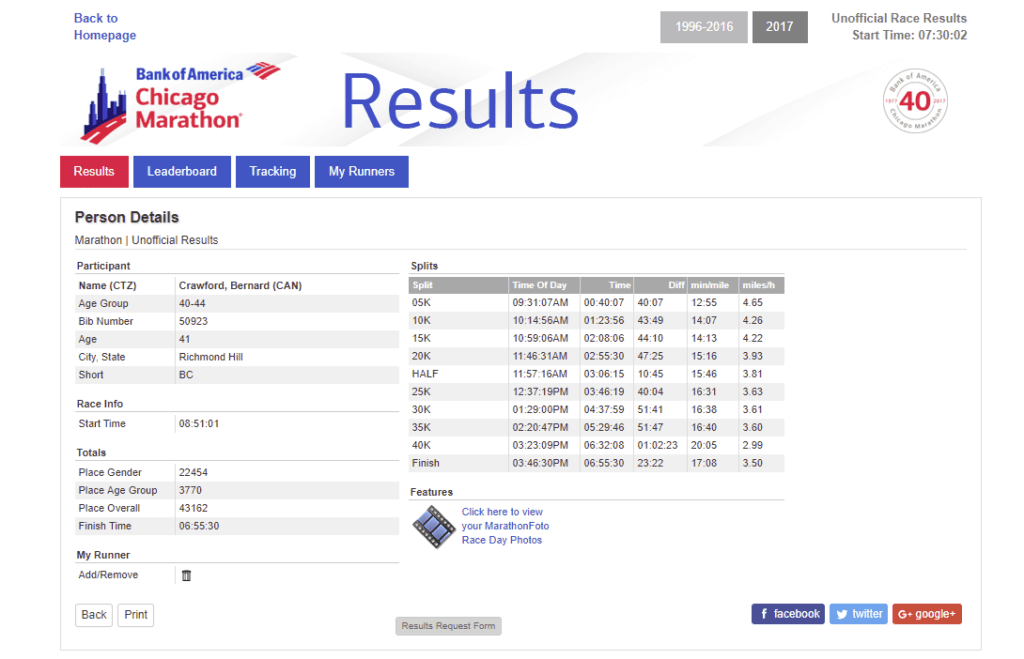Open the Results tab
Image resolution: width=1024 pixels, height=659 pixels.
(x=94, y=172)
